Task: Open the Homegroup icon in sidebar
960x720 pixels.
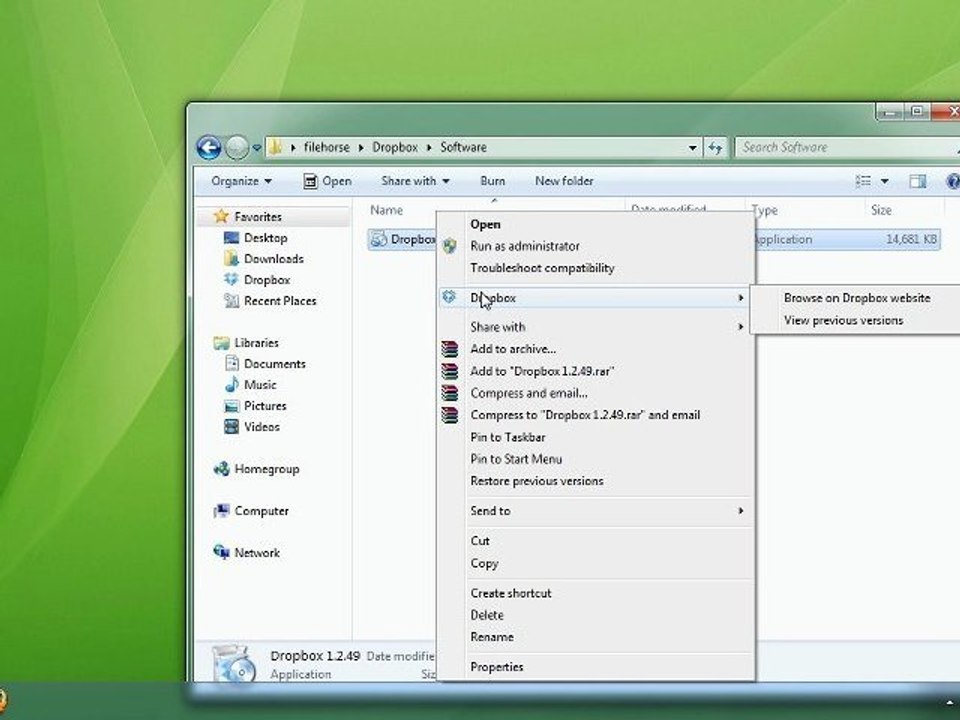Action: coord(221,469)
